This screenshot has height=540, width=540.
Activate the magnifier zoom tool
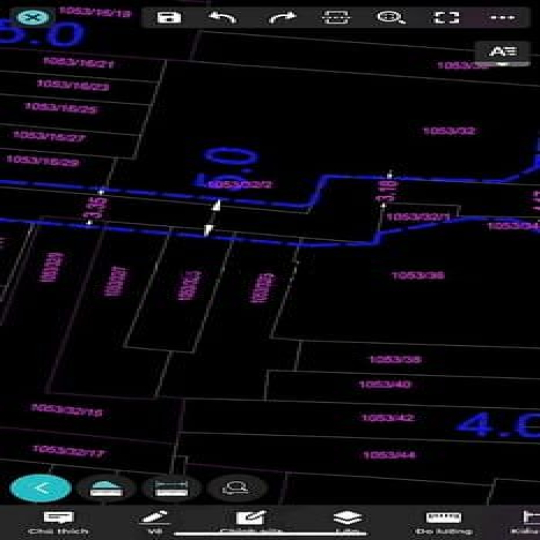click(x=391, y=17)
